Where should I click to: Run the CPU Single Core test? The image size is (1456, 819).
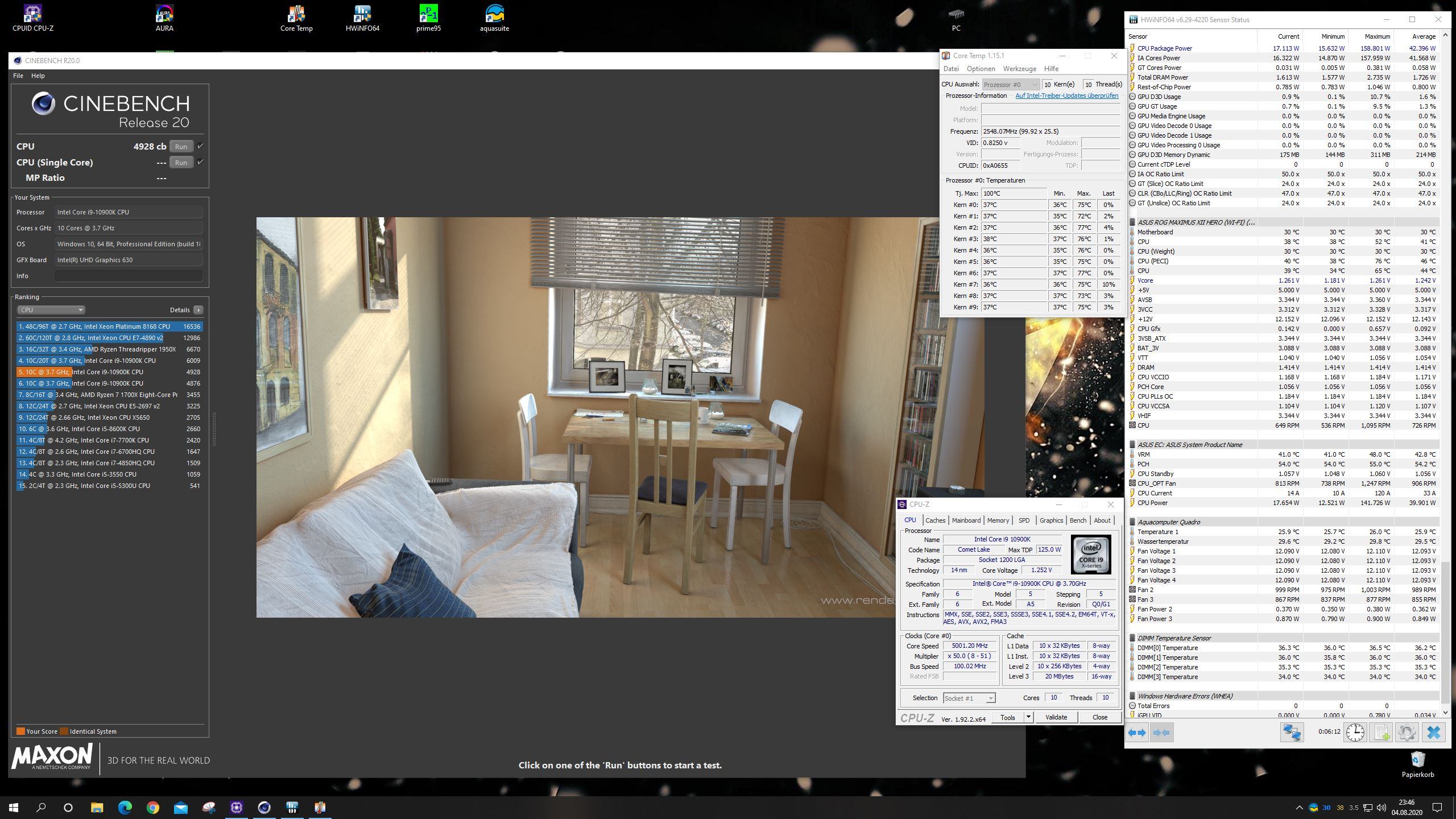(x=181, y=162)
